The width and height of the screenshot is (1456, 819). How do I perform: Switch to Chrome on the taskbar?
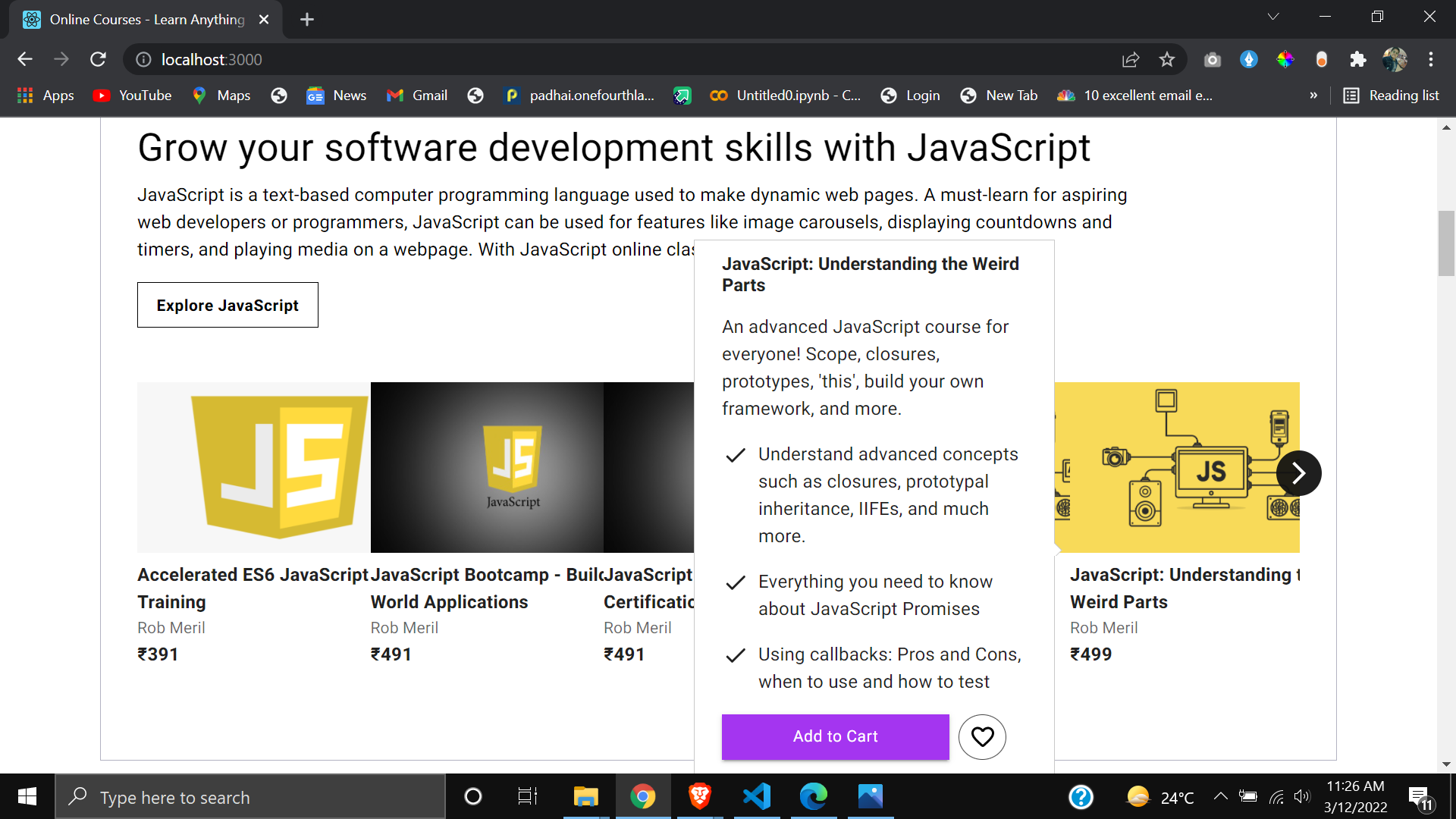click(x=642, y=796)
